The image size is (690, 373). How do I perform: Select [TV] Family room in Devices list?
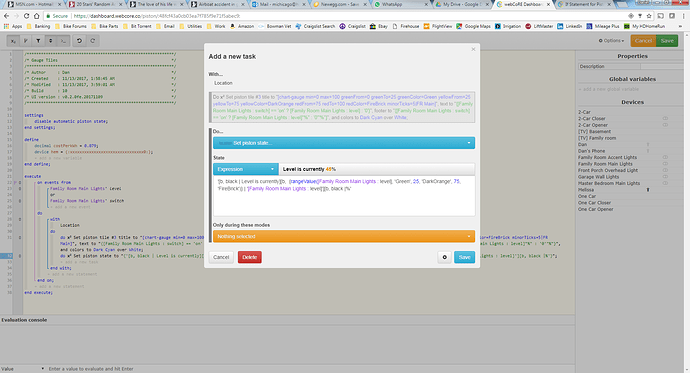tap(597, 138)
